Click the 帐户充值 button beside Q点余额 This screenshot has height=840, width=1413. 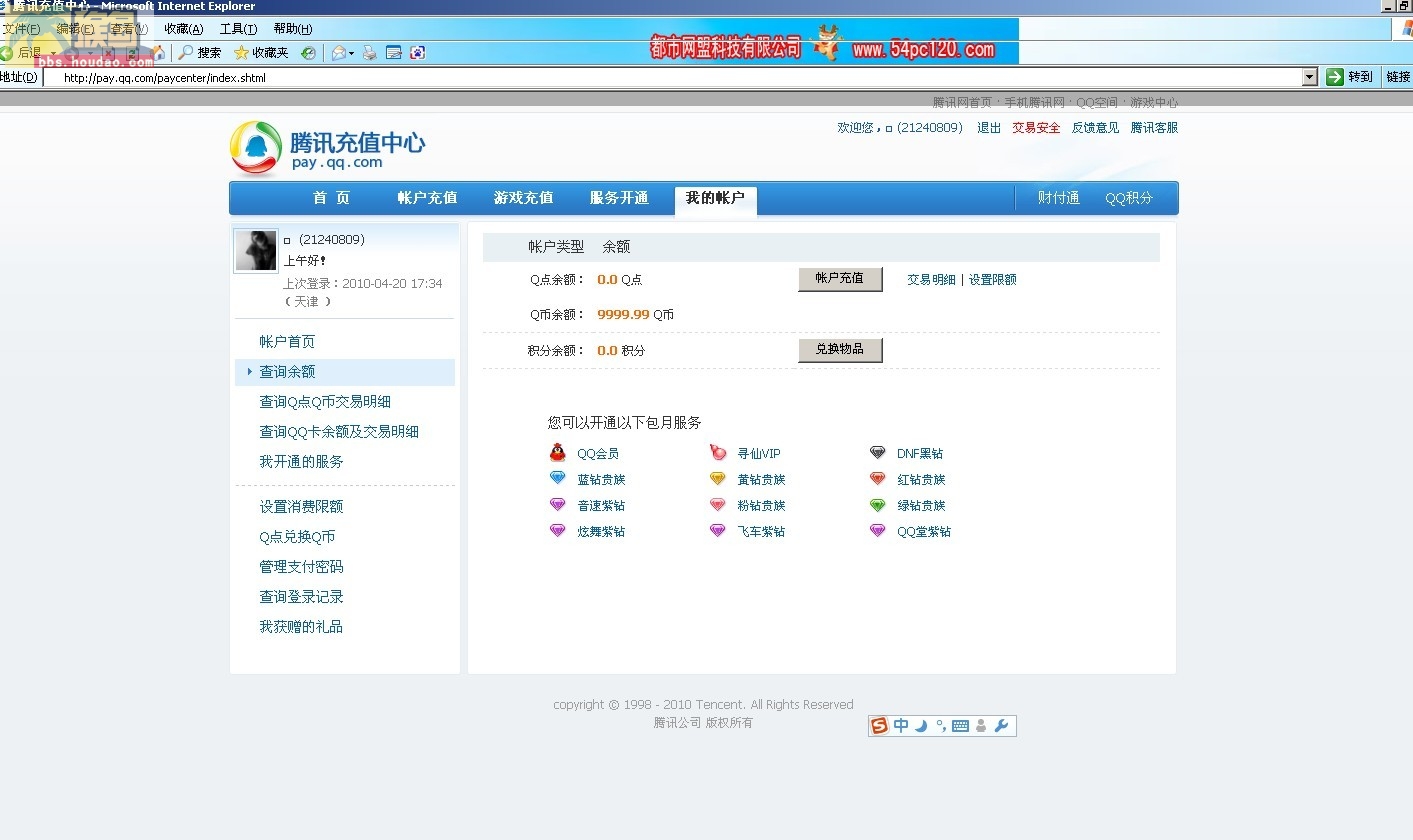pos(840,279)
